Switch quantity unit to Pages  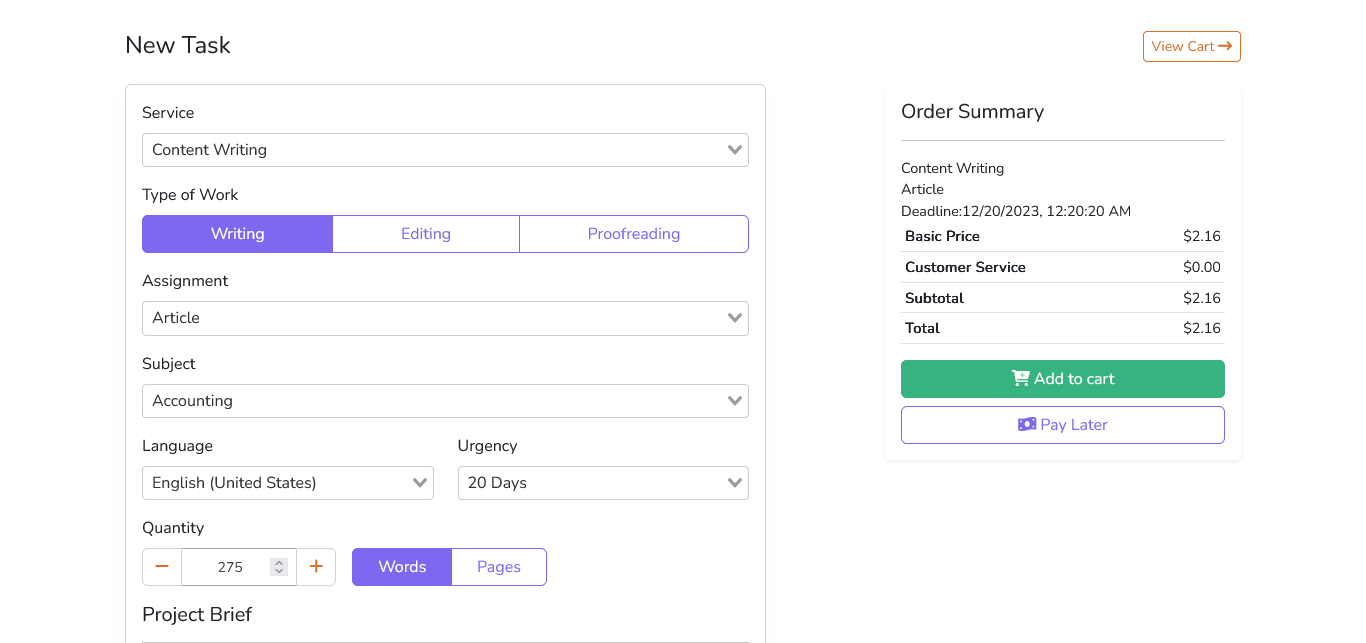coord(498,567)
